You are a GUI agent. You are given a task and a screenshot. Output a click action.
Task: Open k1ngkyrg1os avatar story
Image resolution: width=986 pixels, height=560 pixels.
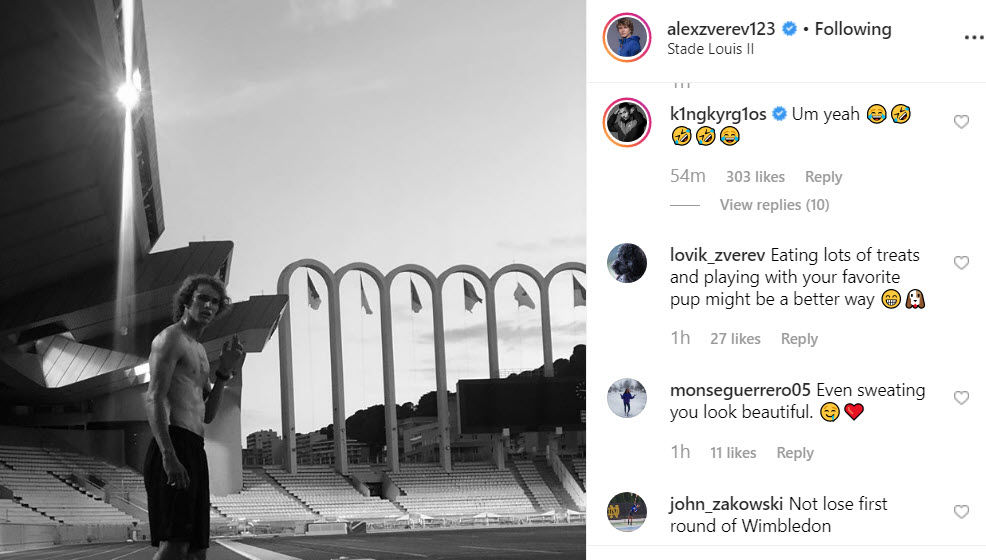[627, 123]
